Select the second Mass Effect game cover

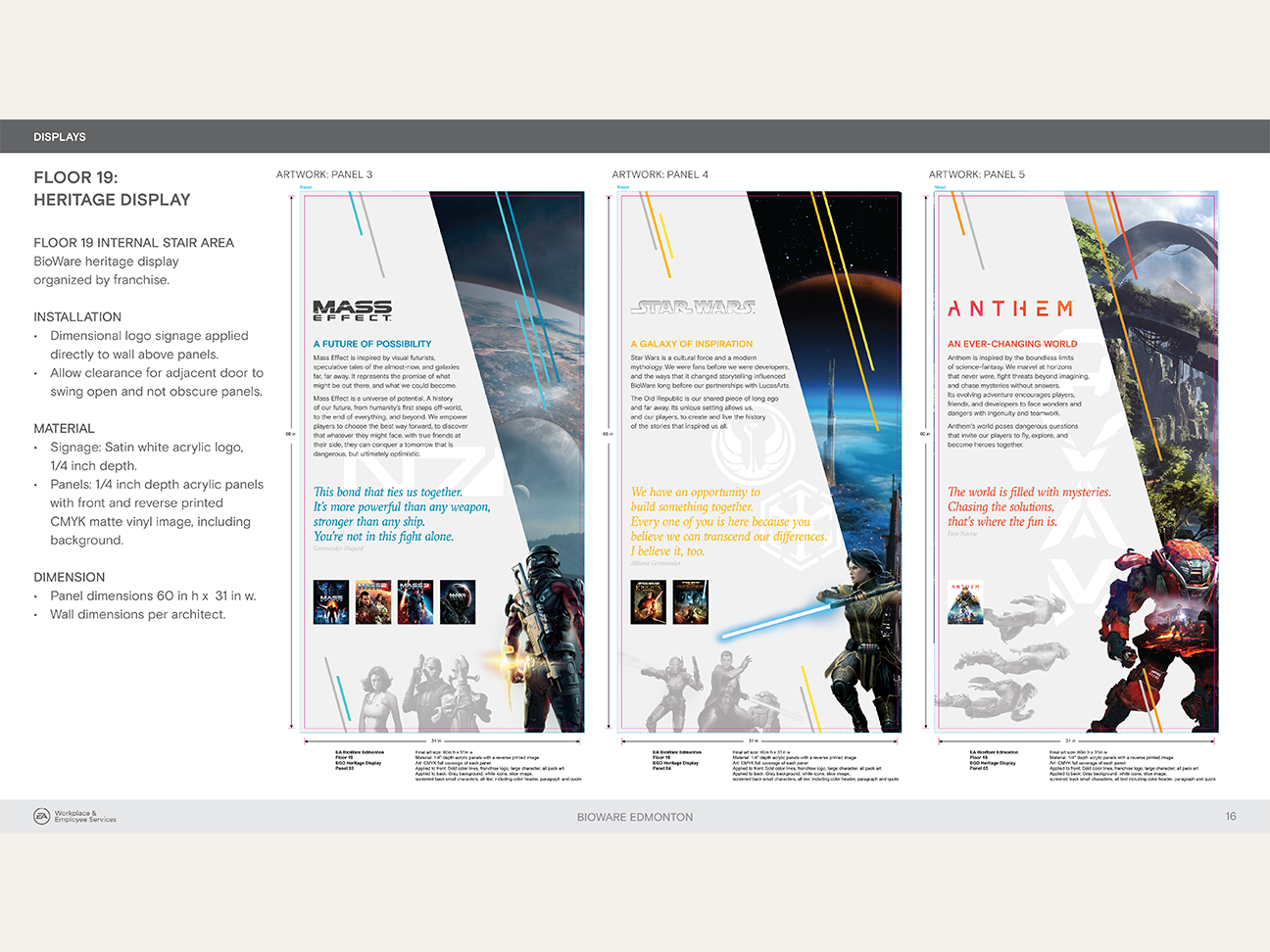[x=373, y=602]
